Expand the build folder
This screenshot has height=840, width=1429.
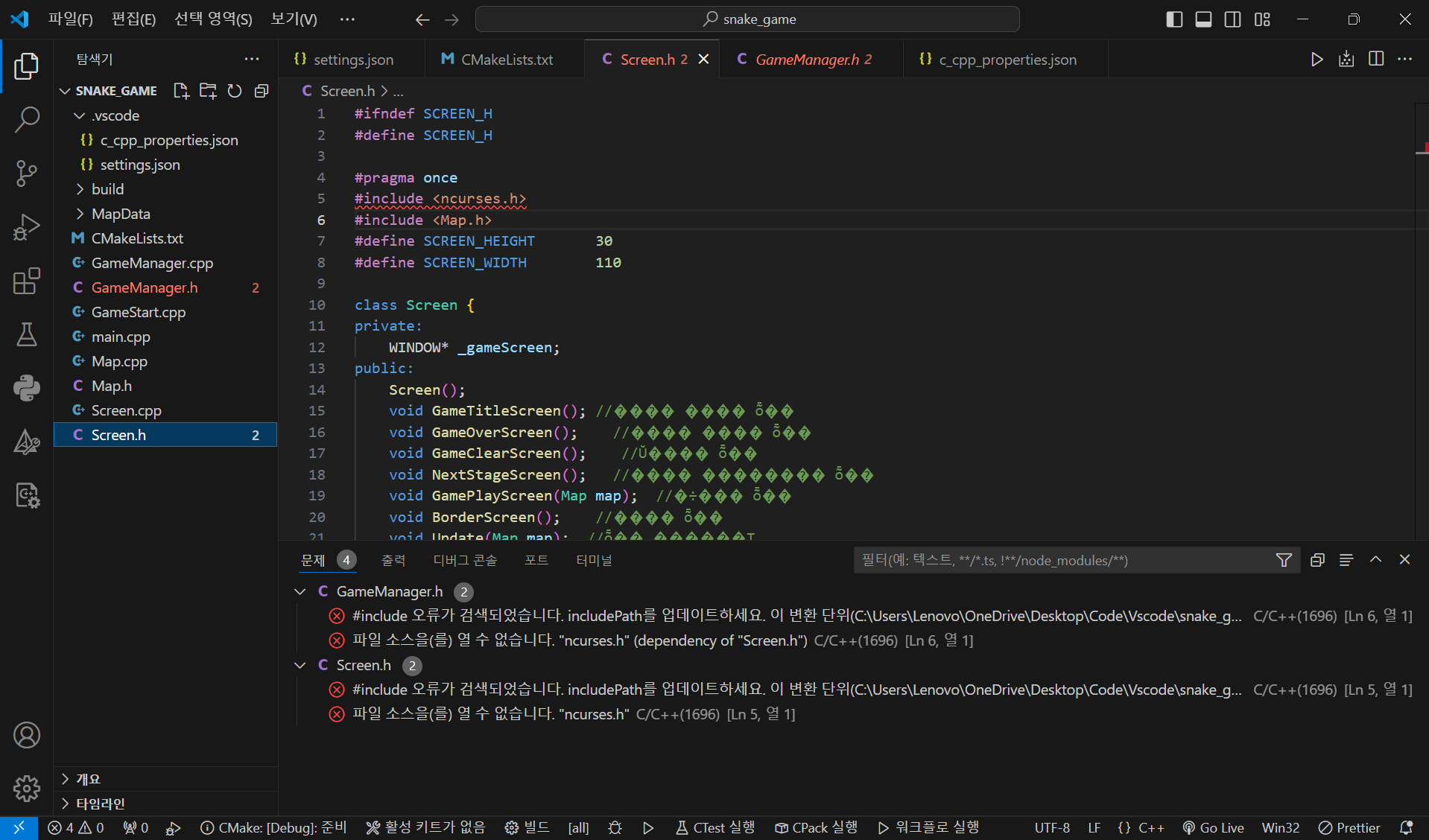pyautogui.click(x=79, y=189)
